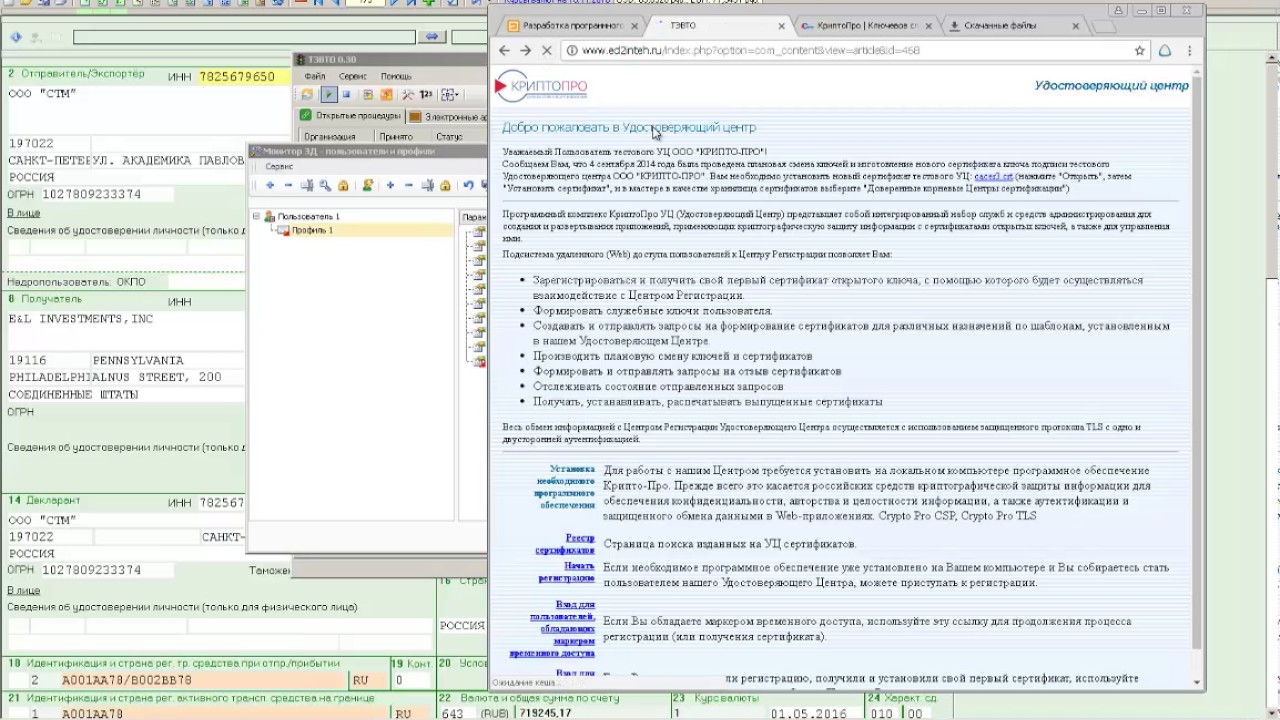The width and height of the screenshot is (1280, 720).
Task: Click the browser Forward arrow
Action: 526,50
